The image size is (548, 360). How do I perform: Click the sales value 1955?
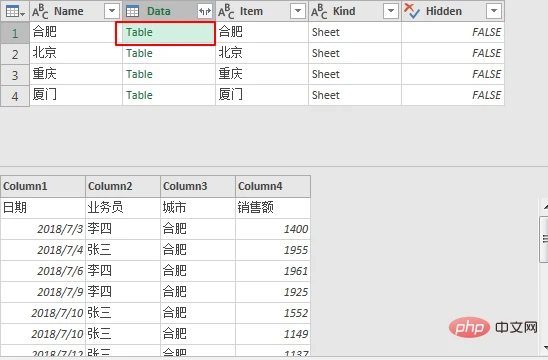coord(273,250)
